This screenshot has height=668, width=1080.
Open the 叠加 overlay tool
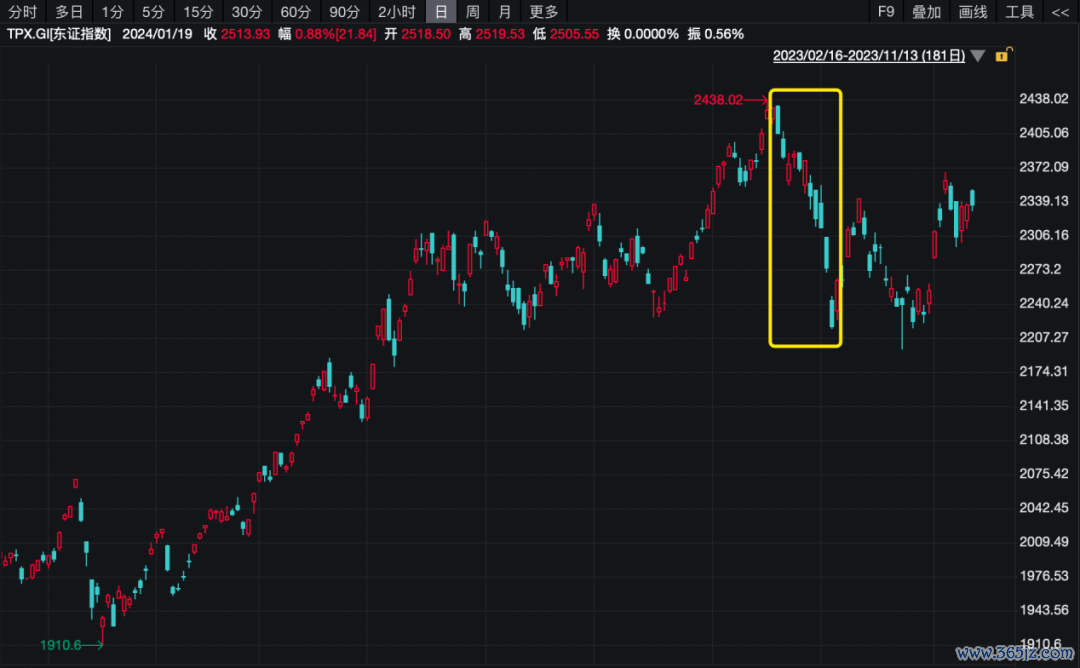click(x=926, y=12)
